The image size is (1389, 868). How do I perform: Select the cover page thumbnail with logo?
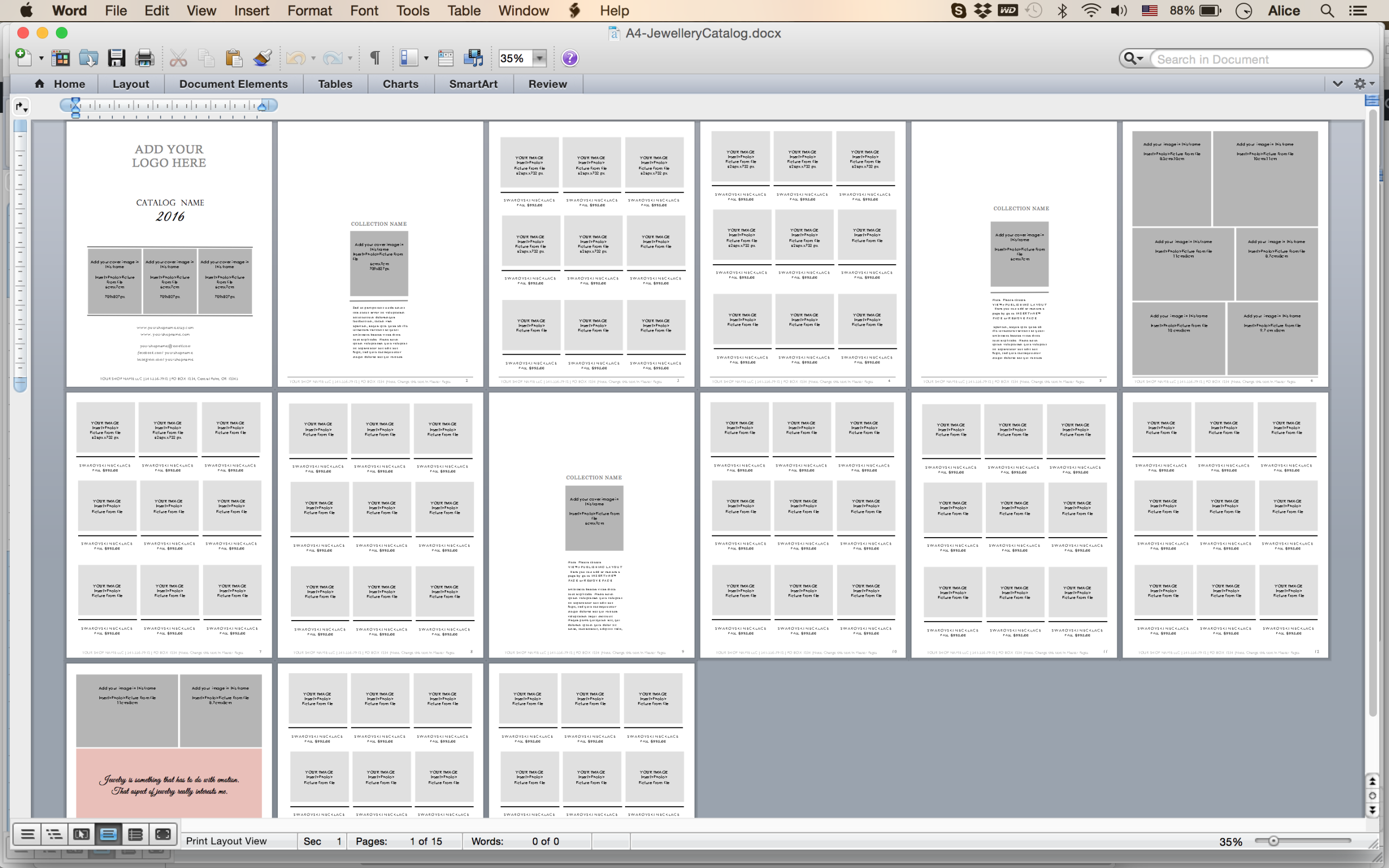(x=169, y=254)
